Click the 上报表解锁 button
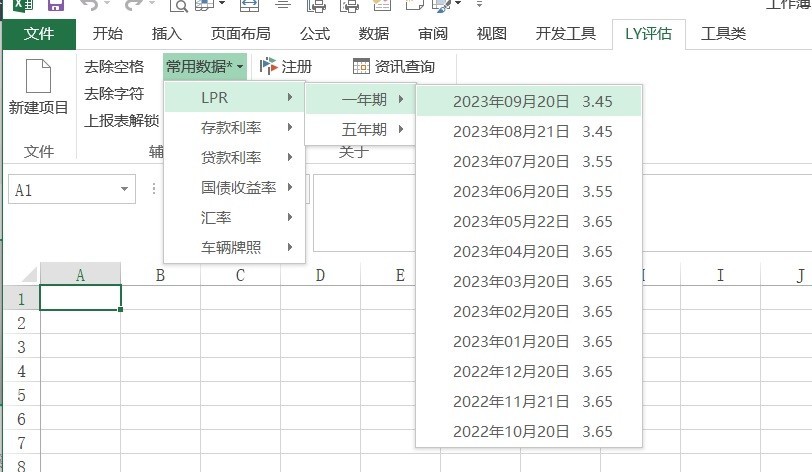Screen dimensions: 812x472 pyautogui.click(x=122, y=121)
